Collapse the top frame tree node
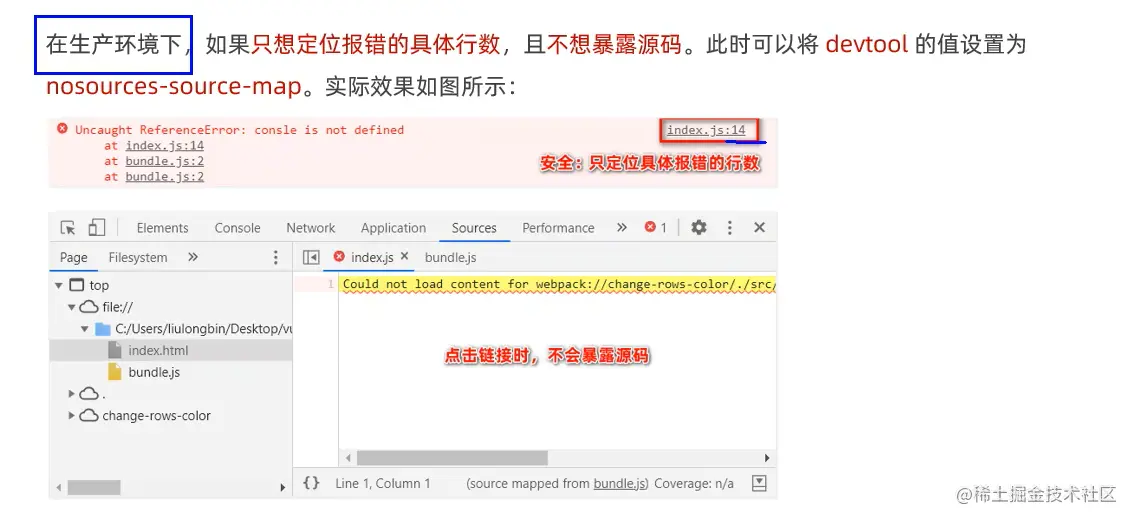 point(59,285)
